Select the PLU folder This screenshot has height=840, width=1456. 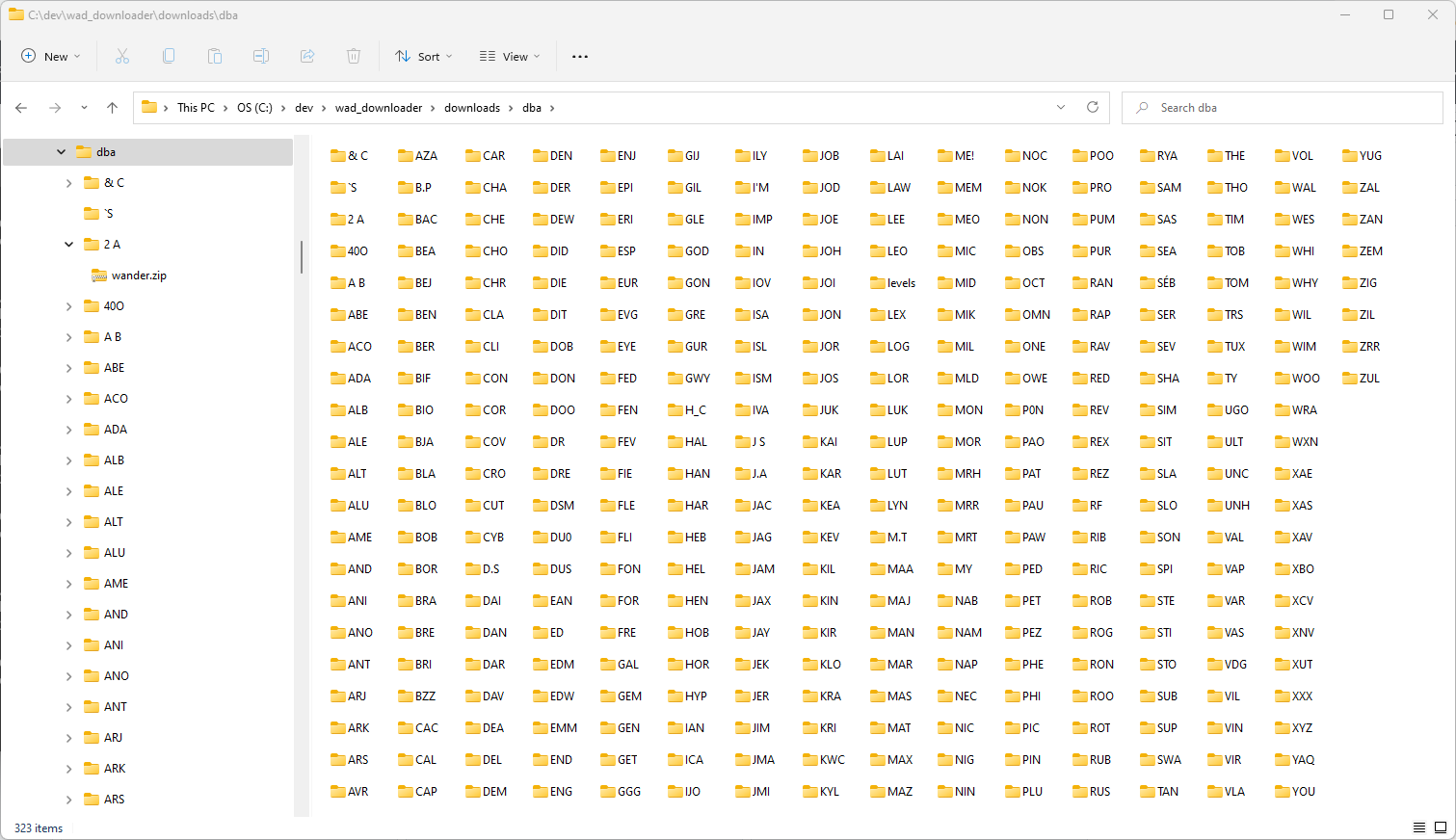pyautogui.click(x=1023, y=792)
